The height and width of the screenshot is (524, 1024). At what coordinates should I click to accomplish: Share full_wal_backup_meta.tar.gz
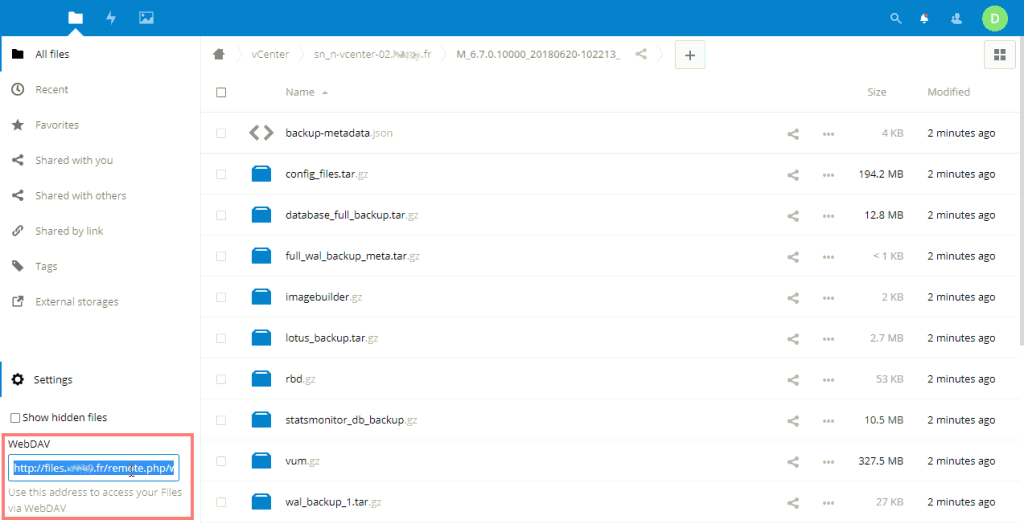[793, 257]
